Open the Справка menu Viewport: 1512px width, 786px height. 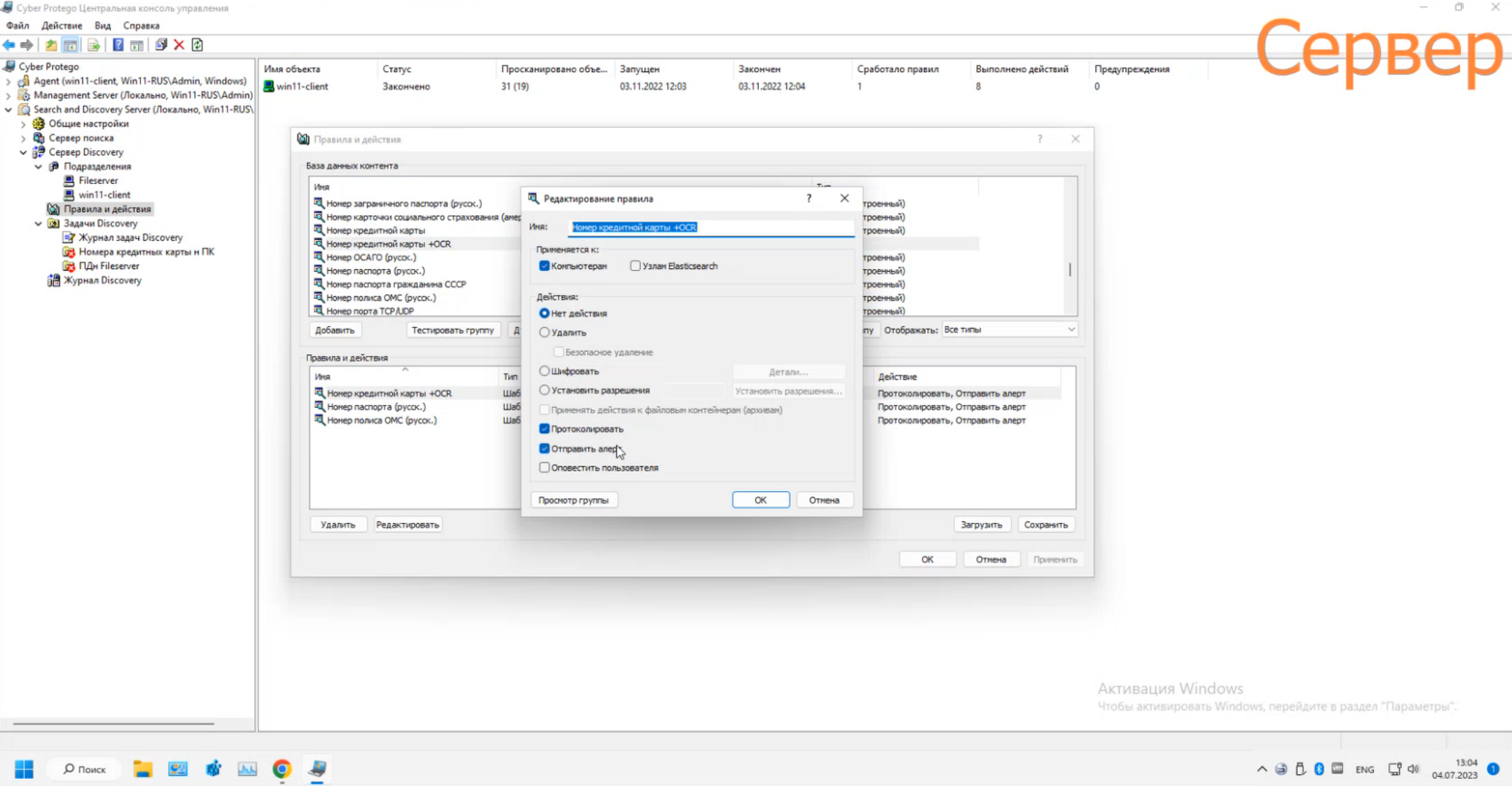(x=141, y=25)
